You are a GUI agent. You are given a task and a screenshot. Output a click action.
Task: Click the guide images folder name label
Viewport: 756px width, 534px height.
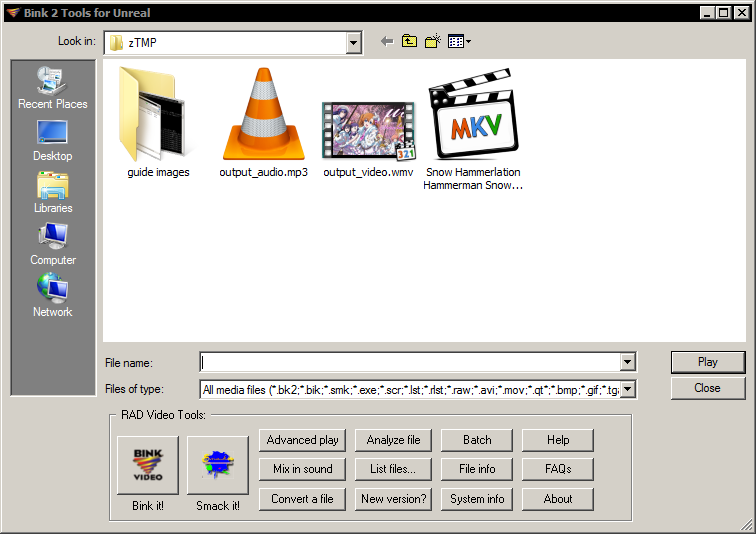(158, 172)
